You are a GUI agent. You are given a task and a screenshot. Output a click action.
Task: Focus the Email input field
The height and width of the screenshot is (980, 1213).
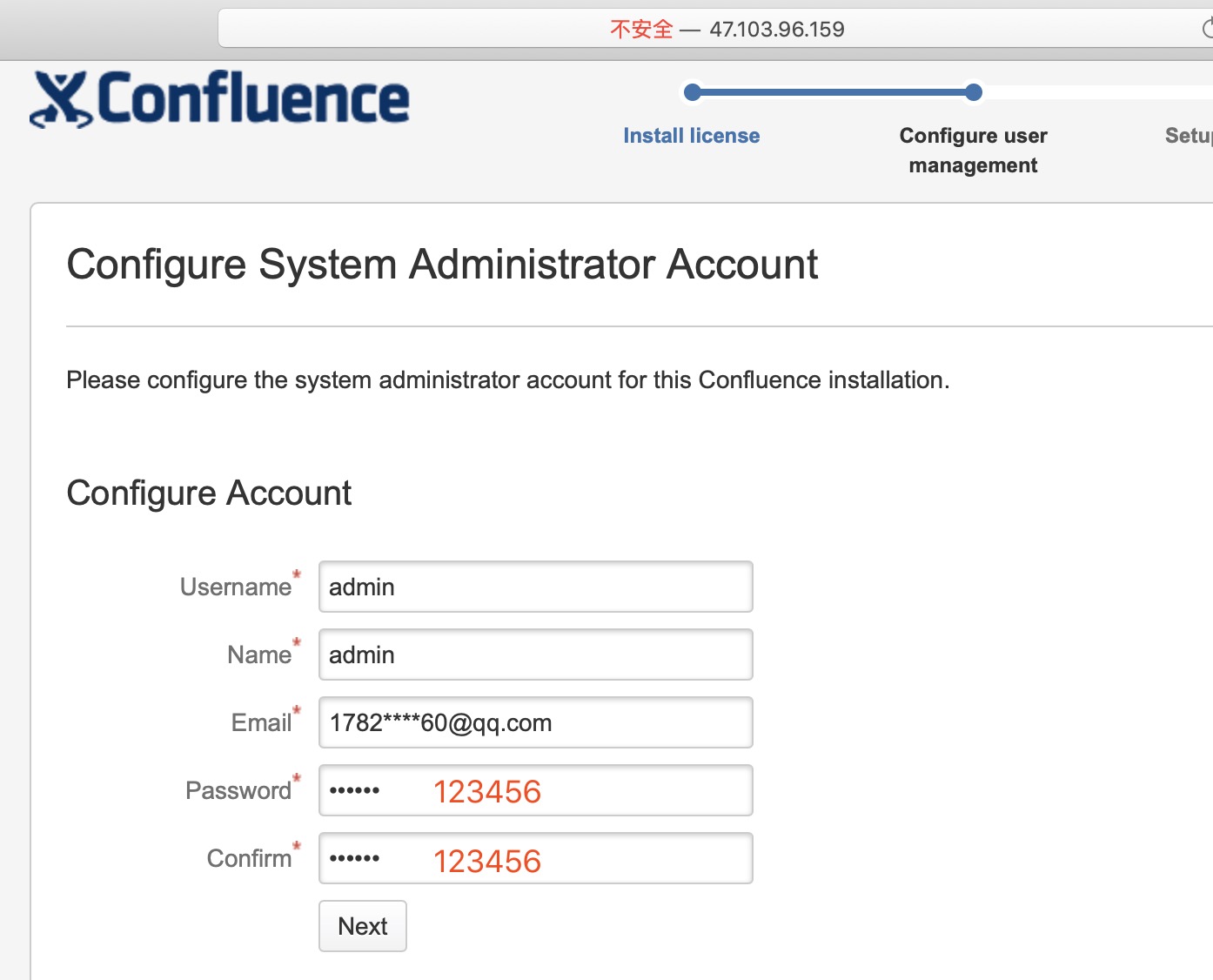pos(536,722)
